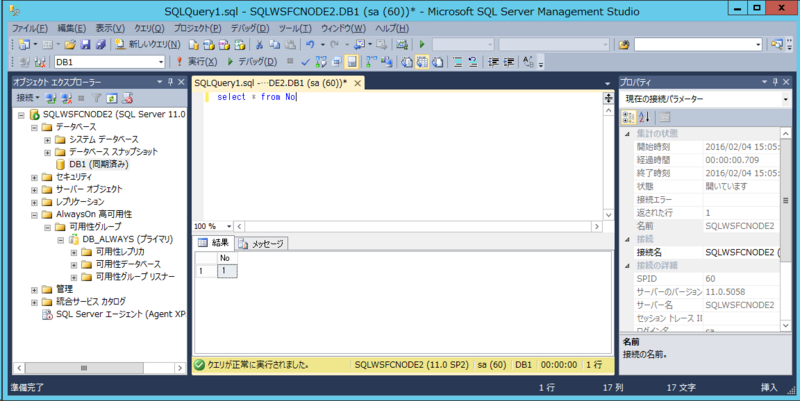The image size is (800, 401).
Task: Click Categorized view icon in Properties panel
Action: [x=628, y=117]
